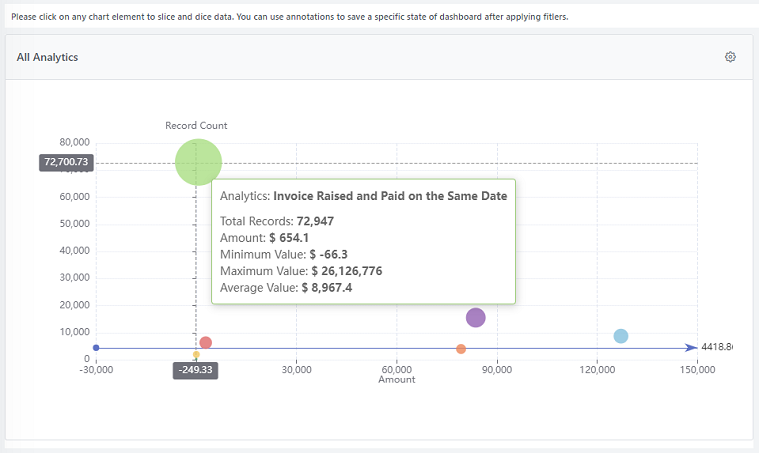Click the arrowhead ending the average line

coord(691,348)
